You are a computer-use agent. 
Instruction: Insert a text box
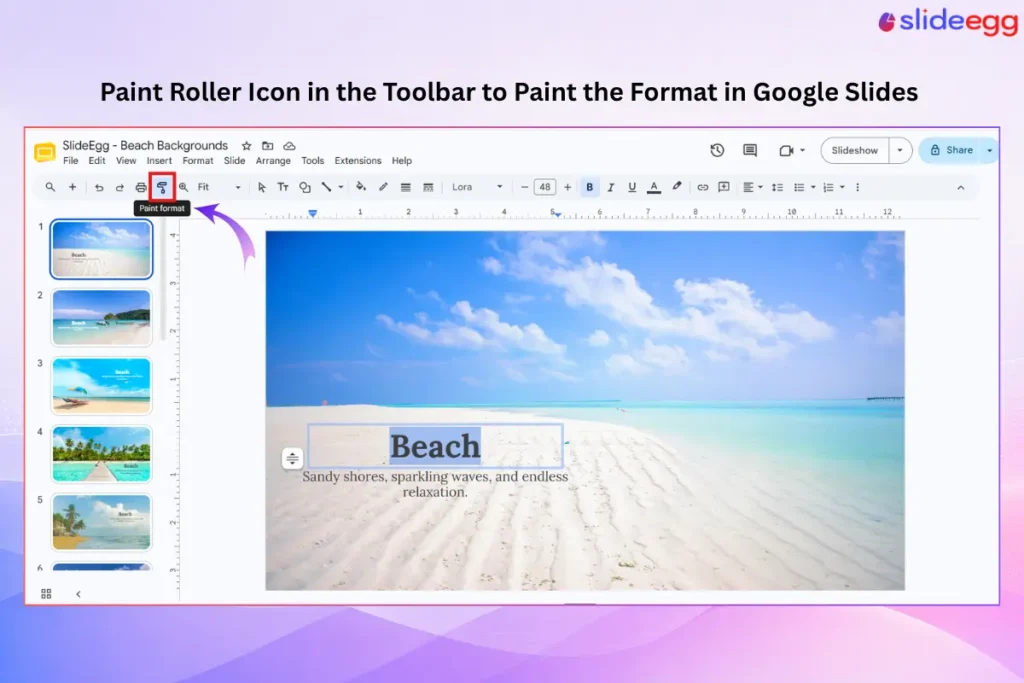[x=283, y=187]
